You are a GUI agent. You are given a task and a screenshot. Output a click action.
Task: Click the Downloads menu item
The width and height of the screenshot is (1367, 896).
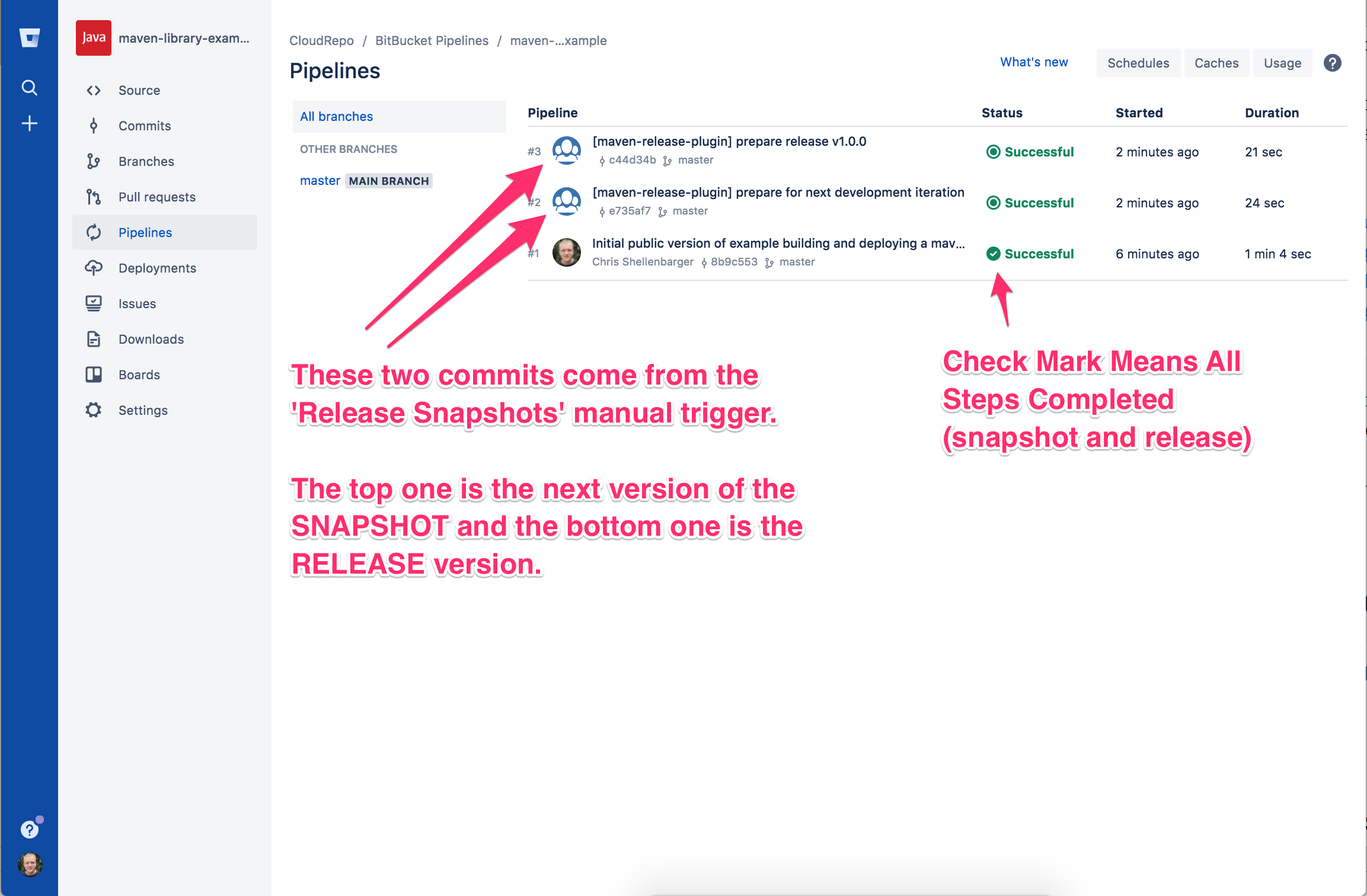tap(151, 338)
